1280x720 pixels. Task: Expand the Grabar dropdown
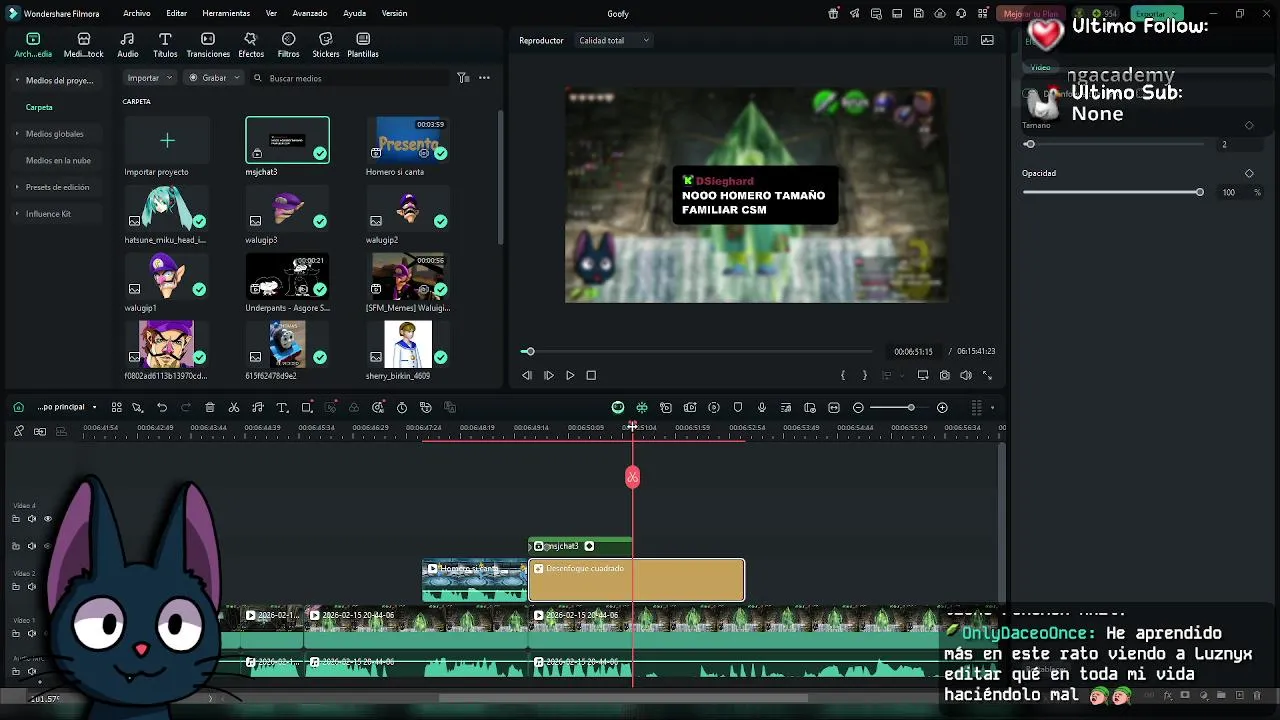[214, 78]
